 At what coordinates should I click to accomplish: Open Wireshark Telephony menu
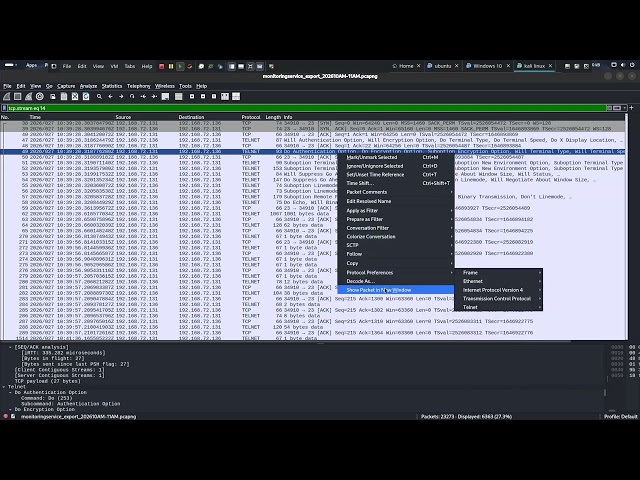(139, 86)
